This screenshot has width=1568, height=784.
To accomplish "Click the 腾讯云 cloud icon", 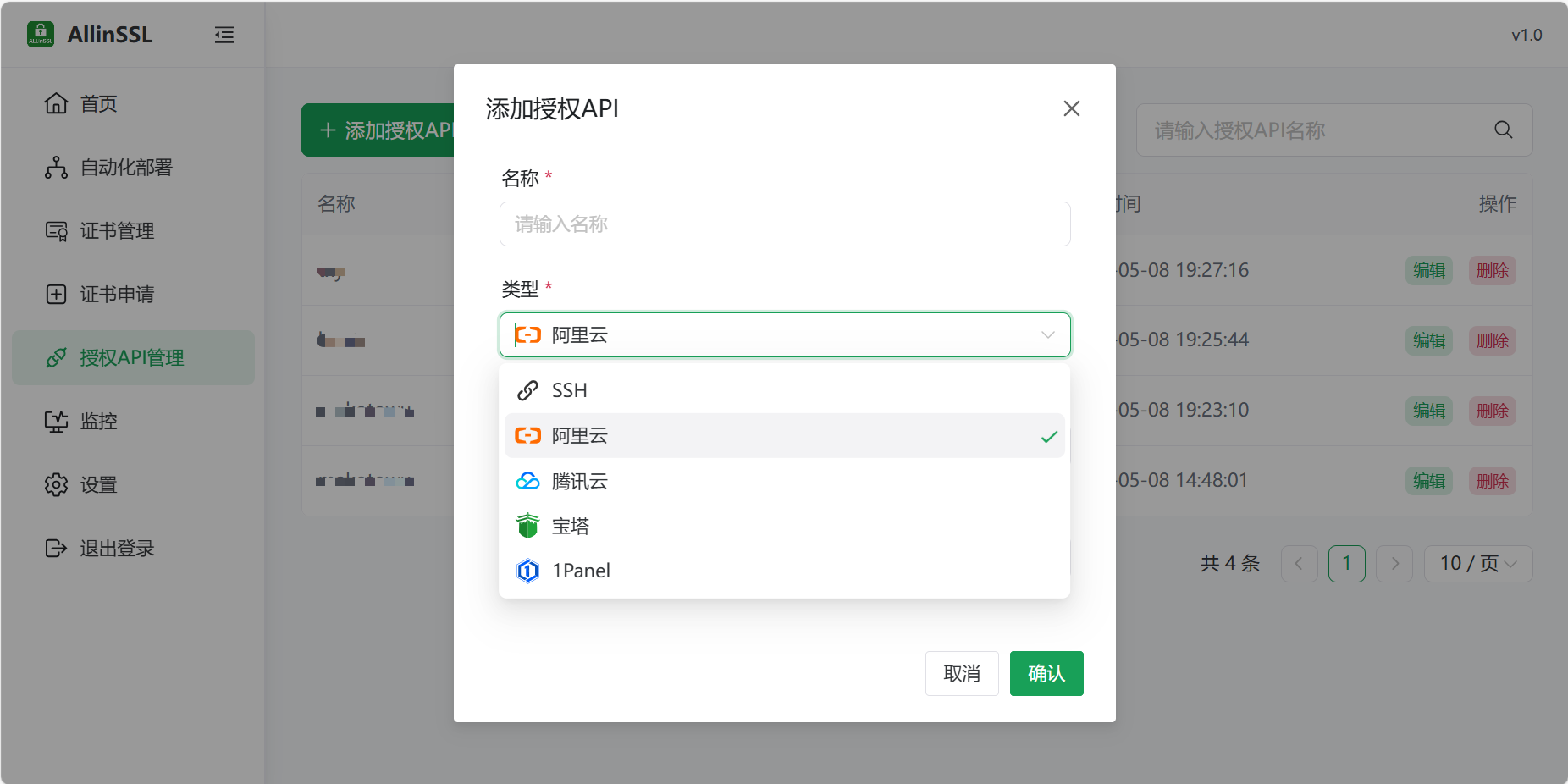I will [527, 481].
